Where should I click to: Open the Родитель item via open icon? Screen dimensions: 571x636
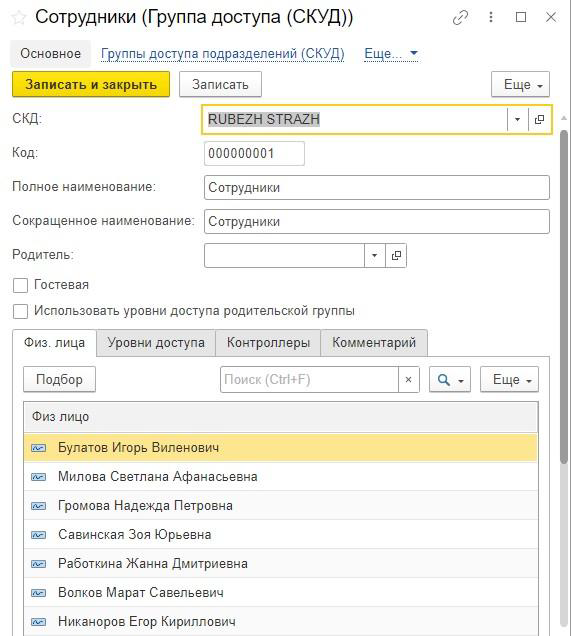tap(396, 255)
